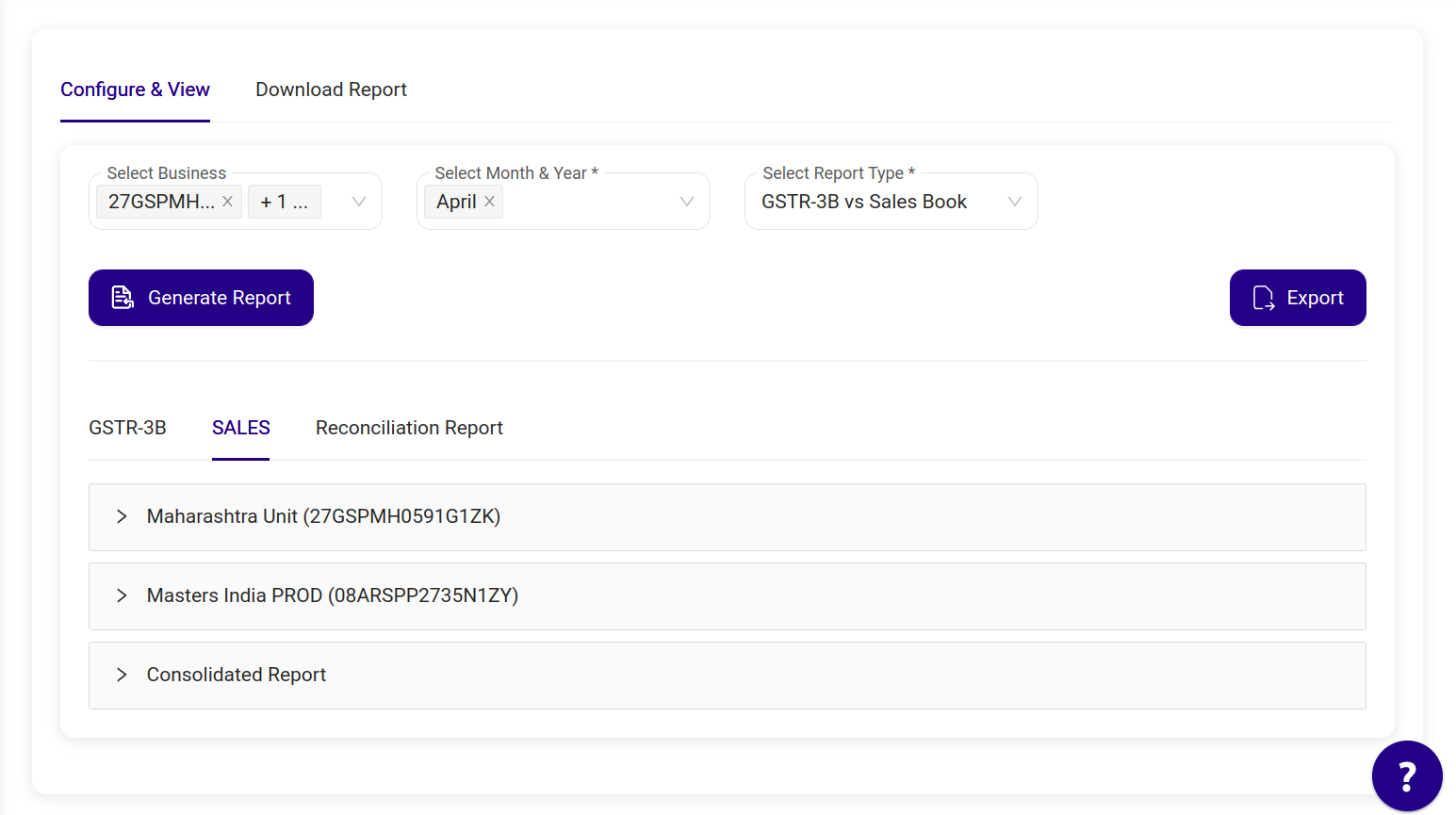Open the Month & Year dropdown arrow
The image size is (1456, 815).
[686, 202]
